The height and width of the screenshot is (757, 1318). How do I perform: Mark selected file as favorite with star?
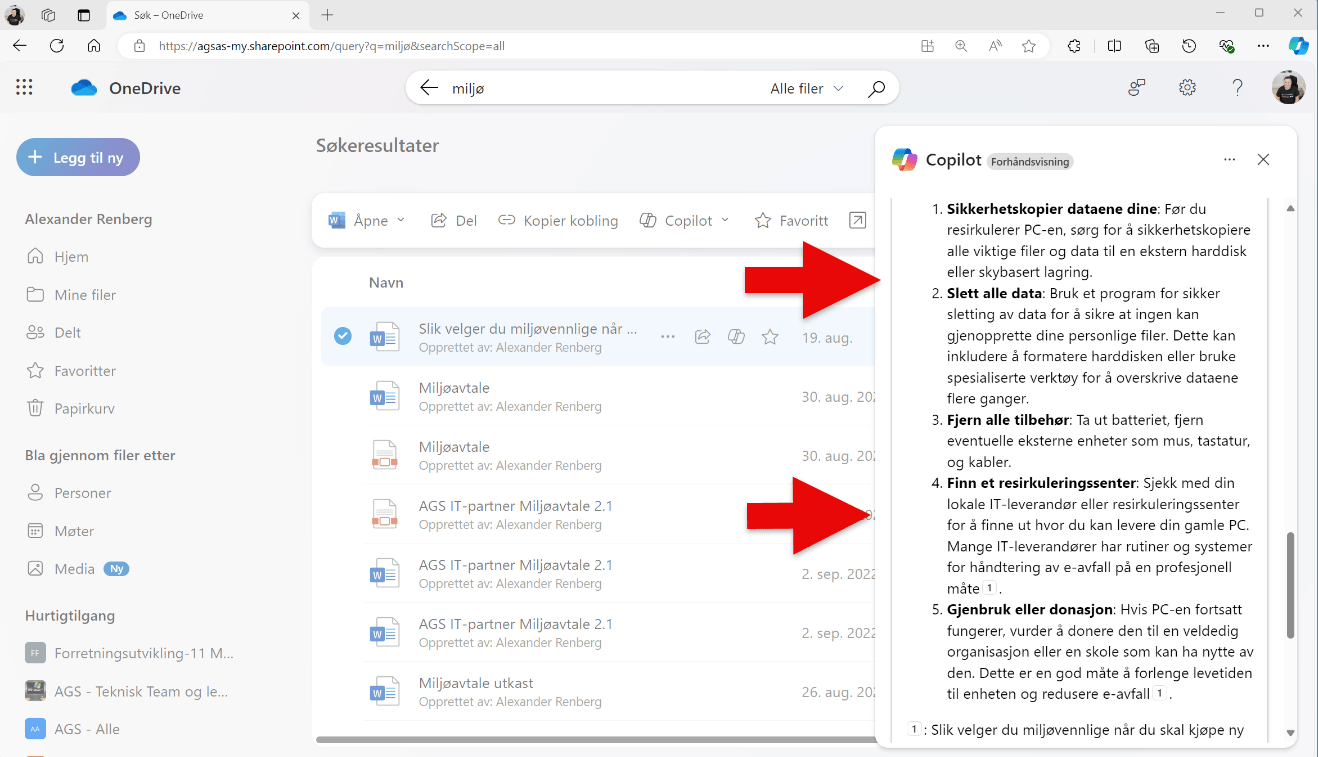[x=770, y=337]
